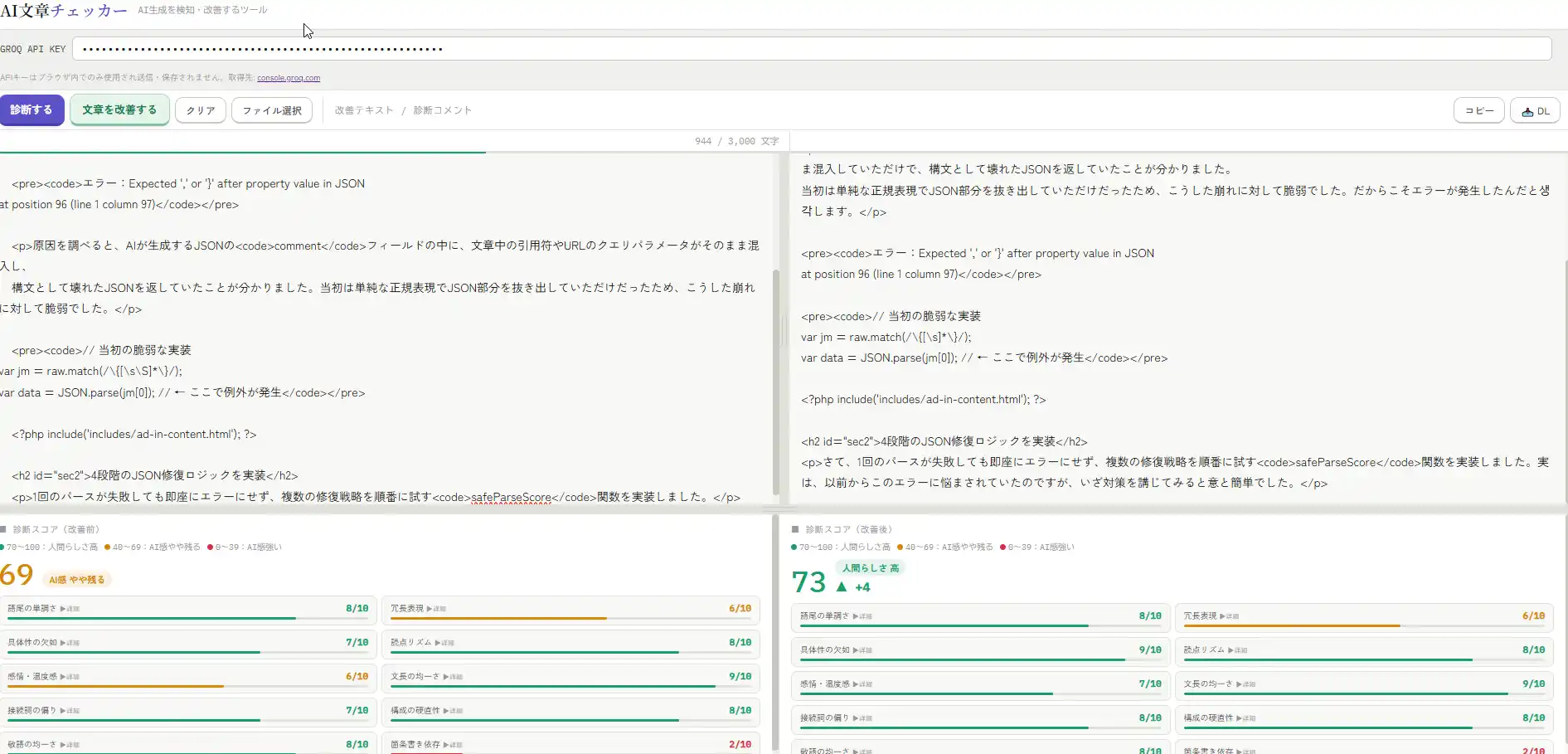
Task: Click the ファイル選択 button
Action: 272,110
